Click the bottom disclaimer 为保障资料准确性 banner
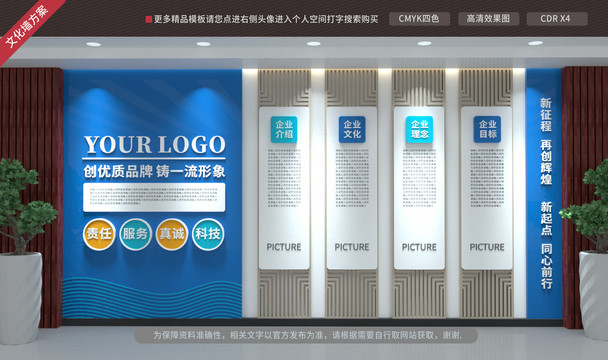 pos(306,335)
